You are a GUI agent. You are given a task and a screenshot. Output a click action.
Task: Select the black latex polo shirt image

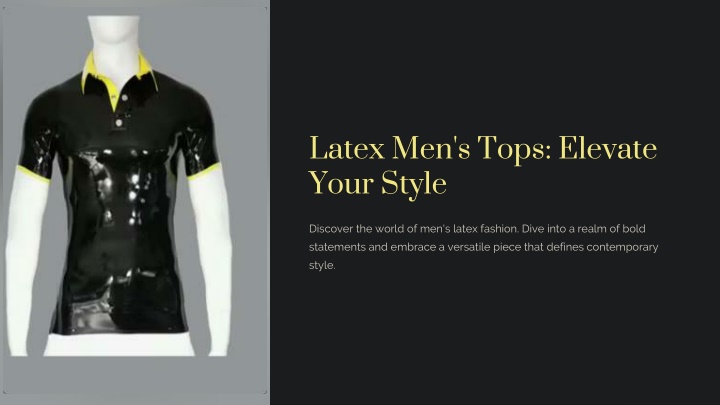tap(118, 193)
